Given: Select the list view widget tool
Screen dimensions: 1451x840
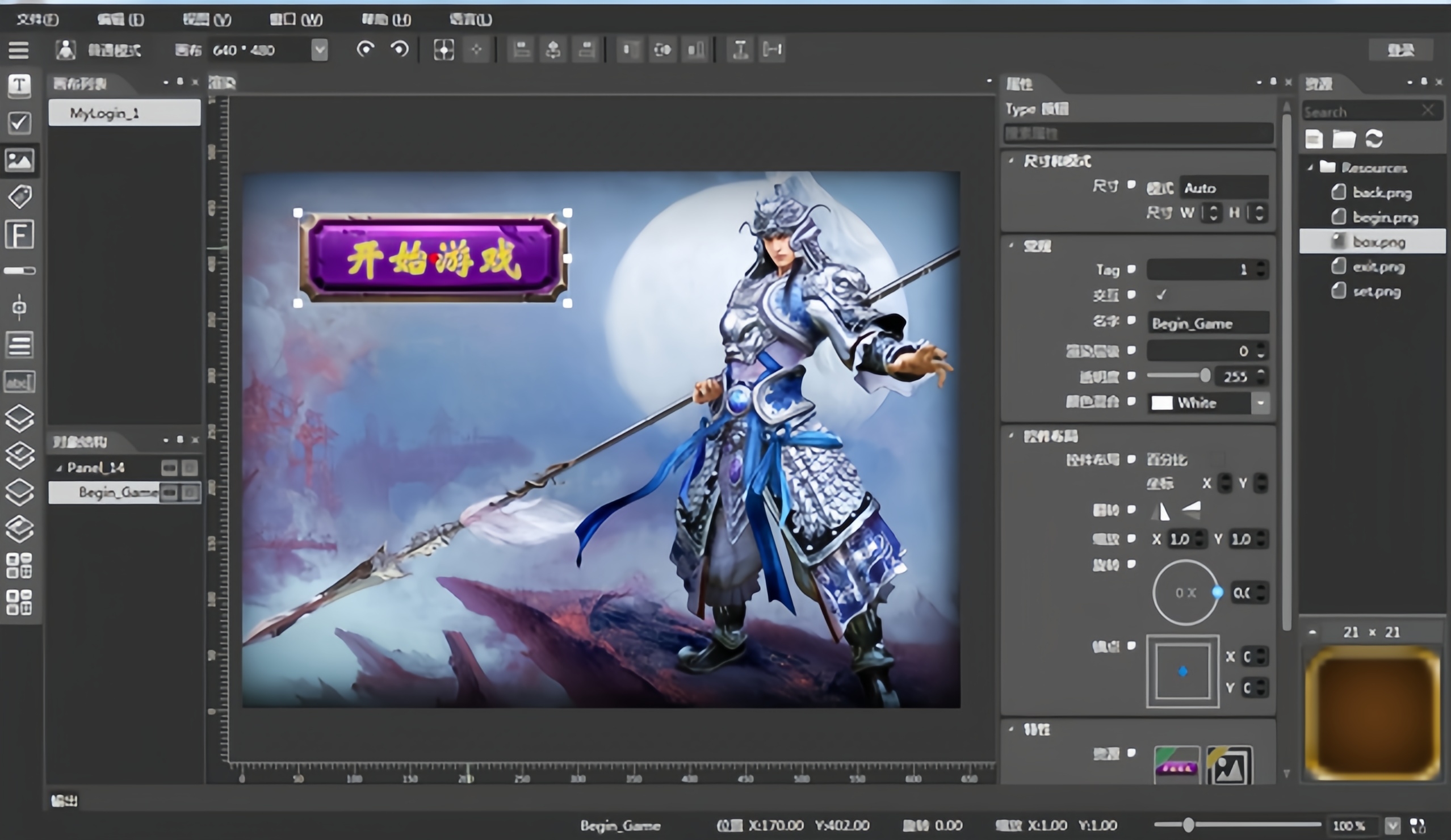Looking at the screenshot, I should click(x=19, y=345).
